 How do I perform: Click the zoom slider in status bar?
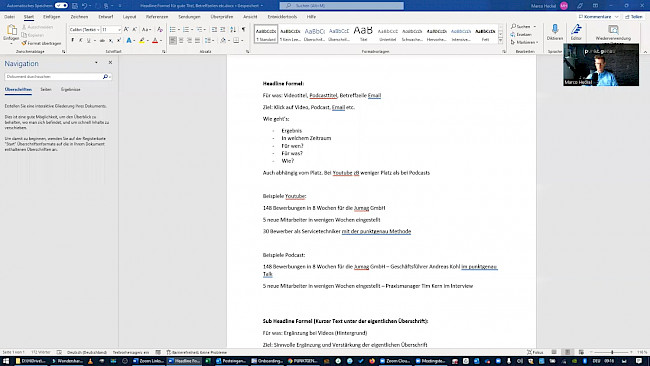pyautogui.click(x=612, y=352)
